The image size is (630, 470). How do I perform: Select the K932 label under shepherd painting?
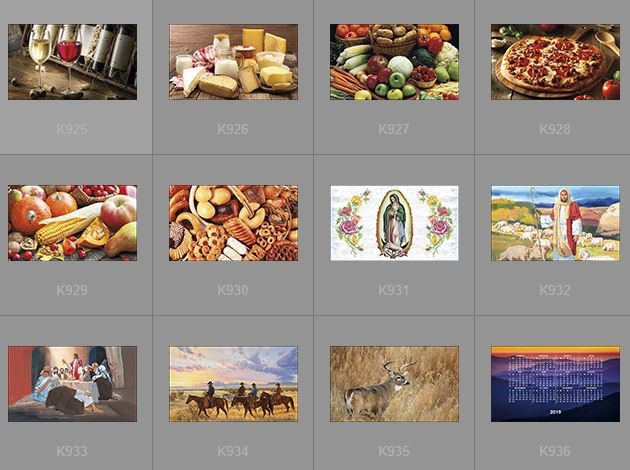(x=555, y=290)
